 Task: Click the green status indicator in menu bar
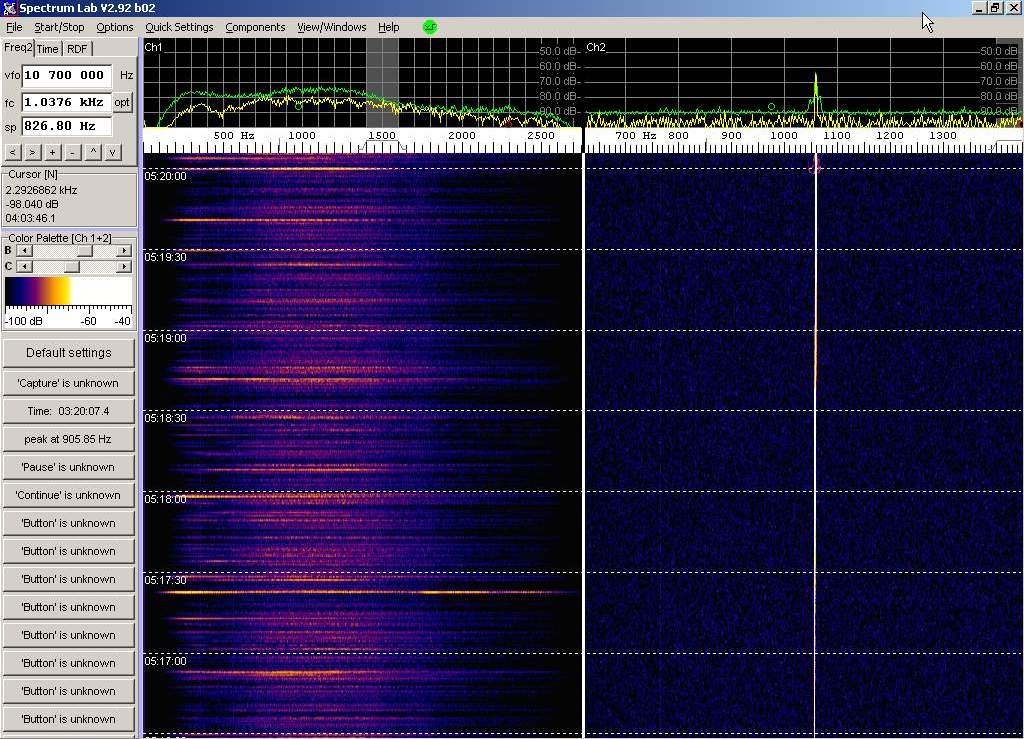(430, 27)
